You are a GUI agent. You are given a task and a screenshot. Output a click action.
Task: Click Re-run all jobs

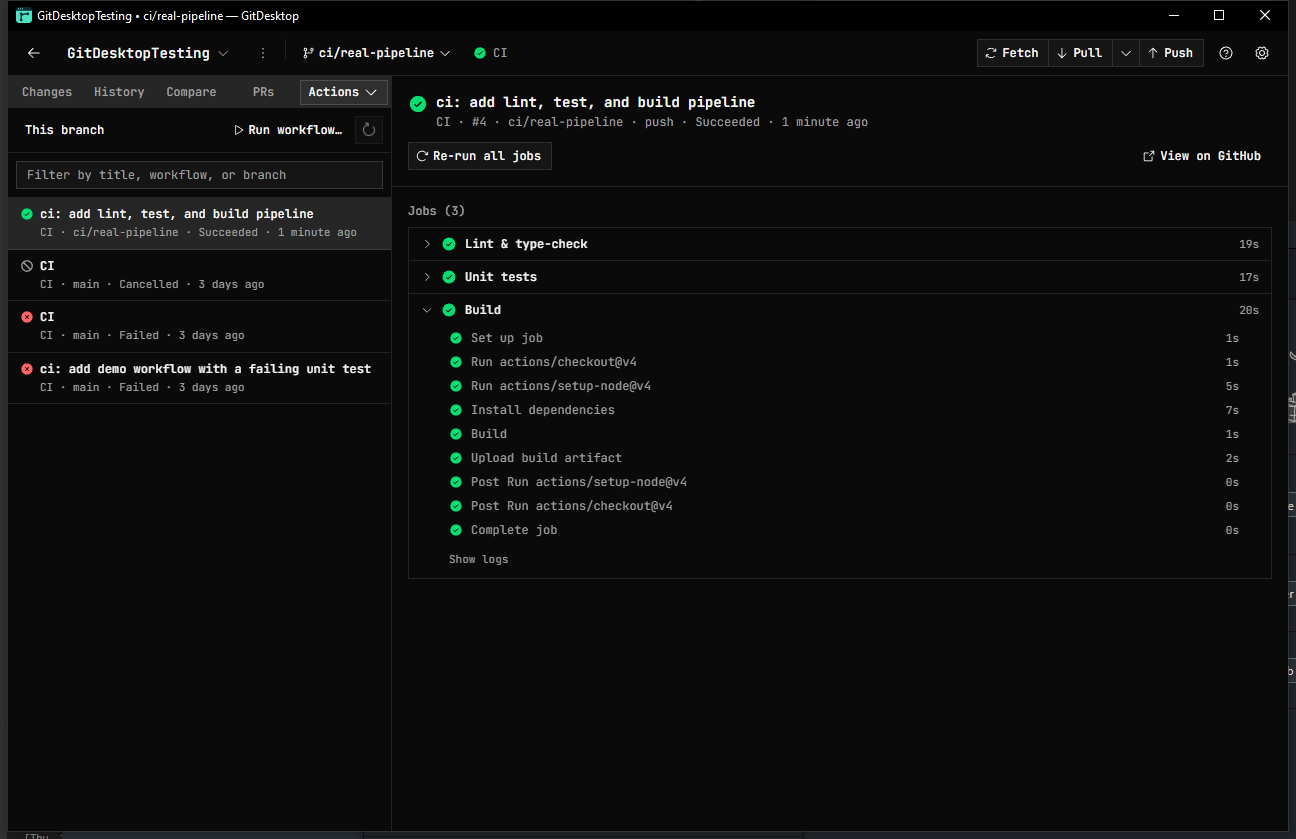pyautogui.click(x=480, y=156)
